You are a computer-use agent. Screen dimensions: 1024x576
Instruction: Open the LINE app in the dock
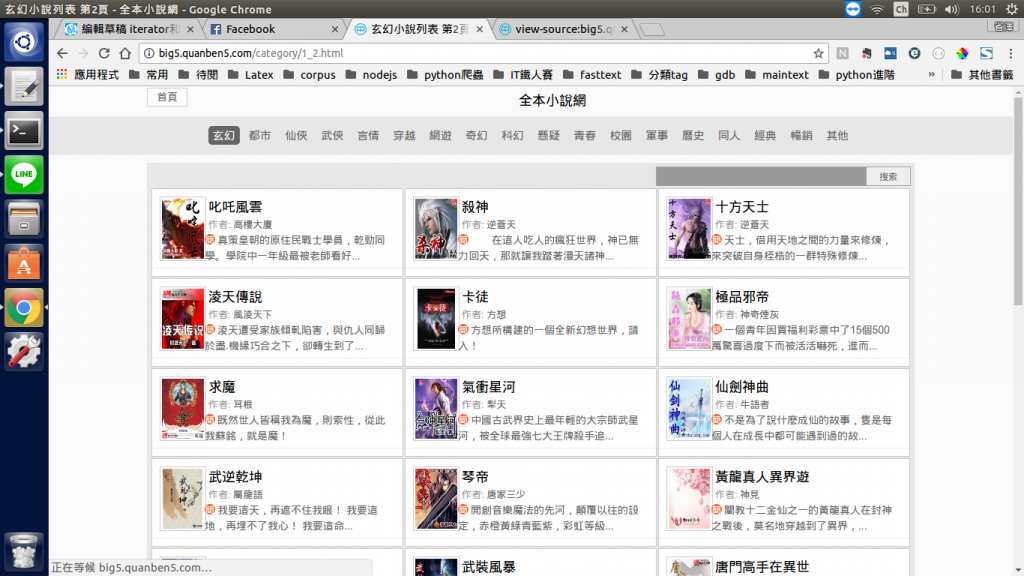click(x=24, y=175)
